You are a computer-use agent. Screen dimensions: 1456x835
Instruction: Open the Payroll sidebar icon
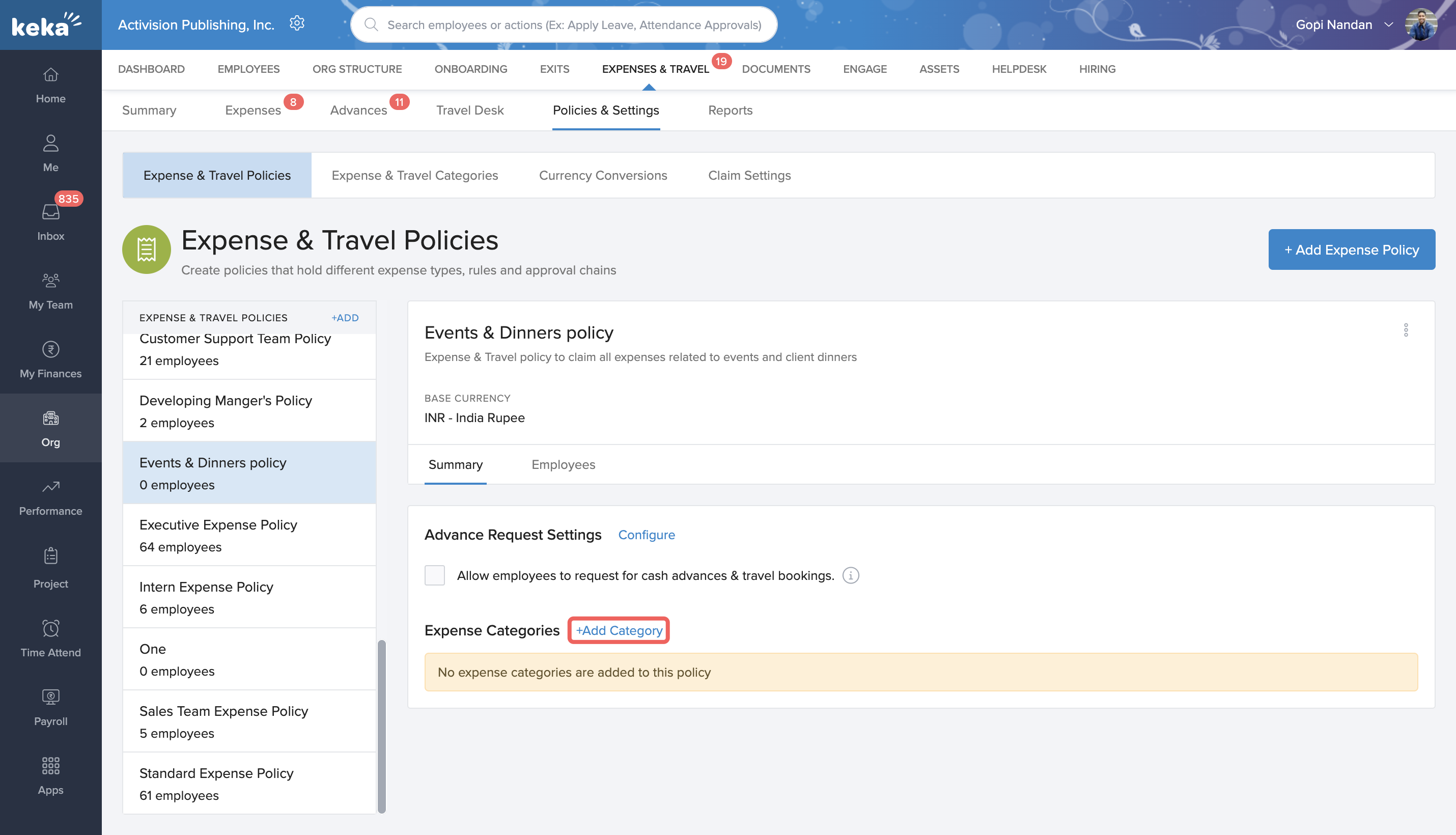[50, 697]
